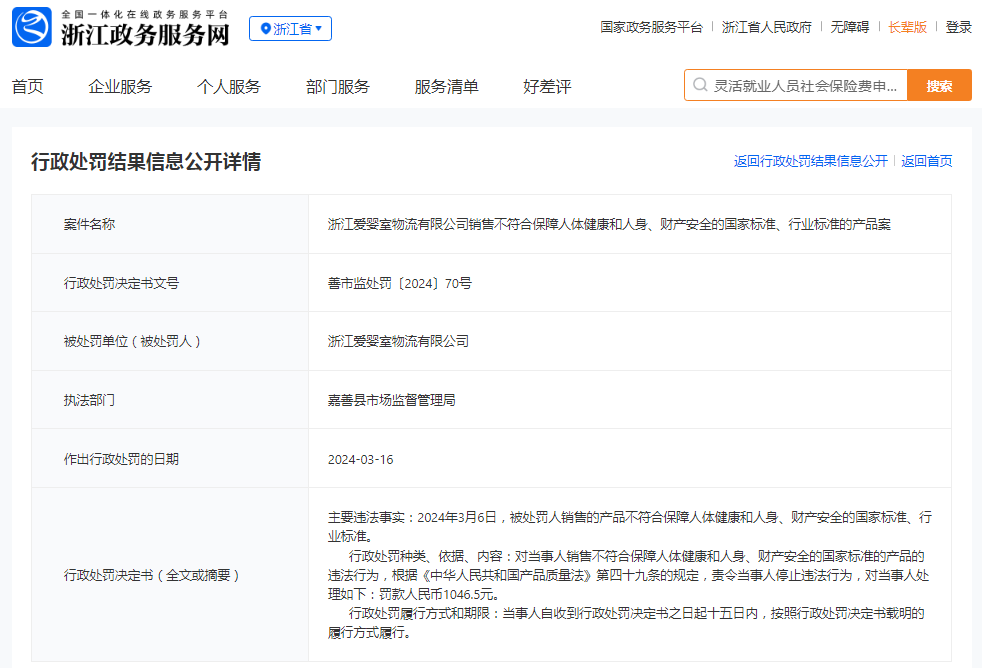Click the magnifier icon in the search box
This screenshot has height=668, width=982.
point(700,85)
